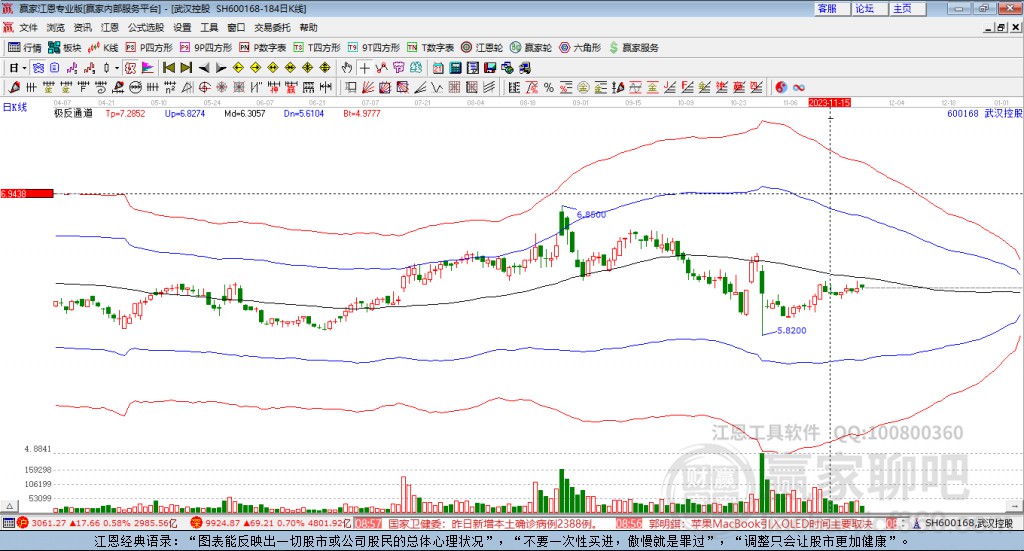1024x551 pixels.
Task: Click the n² tool icon
Action: click(170, 87)
